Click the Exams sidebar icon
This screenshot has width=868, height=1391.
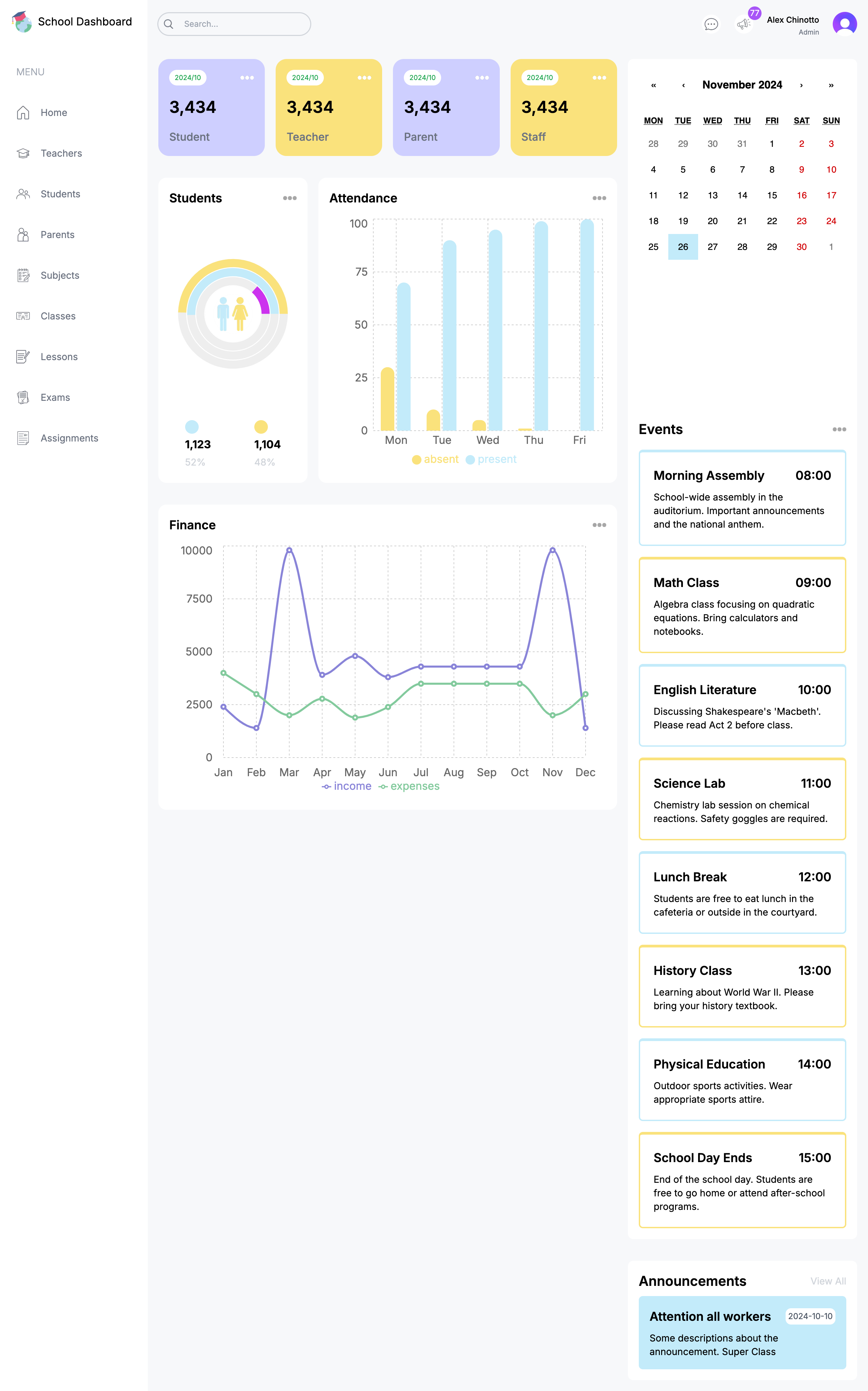[x=23, y=397]
